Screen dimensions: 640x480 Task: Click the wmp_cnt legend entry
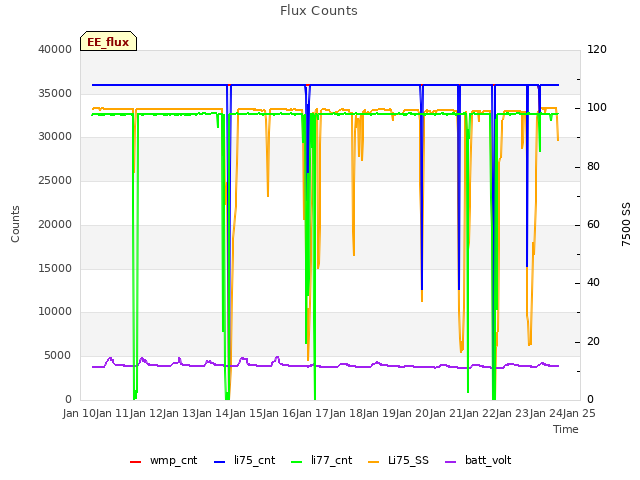[x=163, y=460]
